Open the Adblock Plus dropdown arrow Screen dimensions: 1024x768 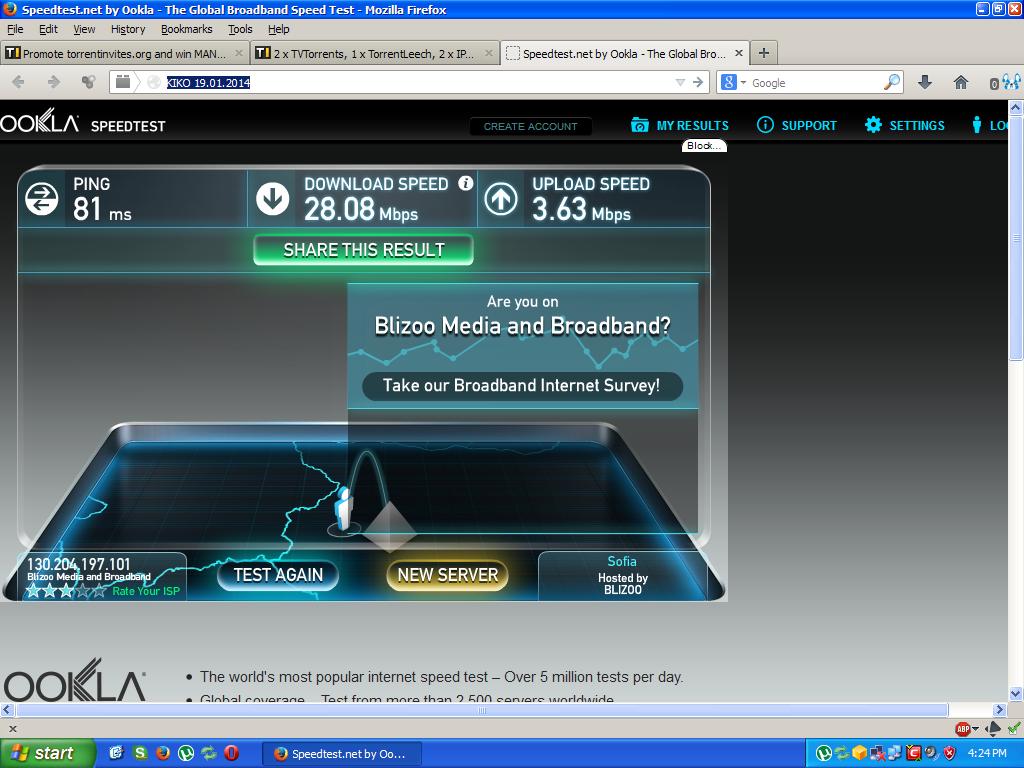[975, 729]
